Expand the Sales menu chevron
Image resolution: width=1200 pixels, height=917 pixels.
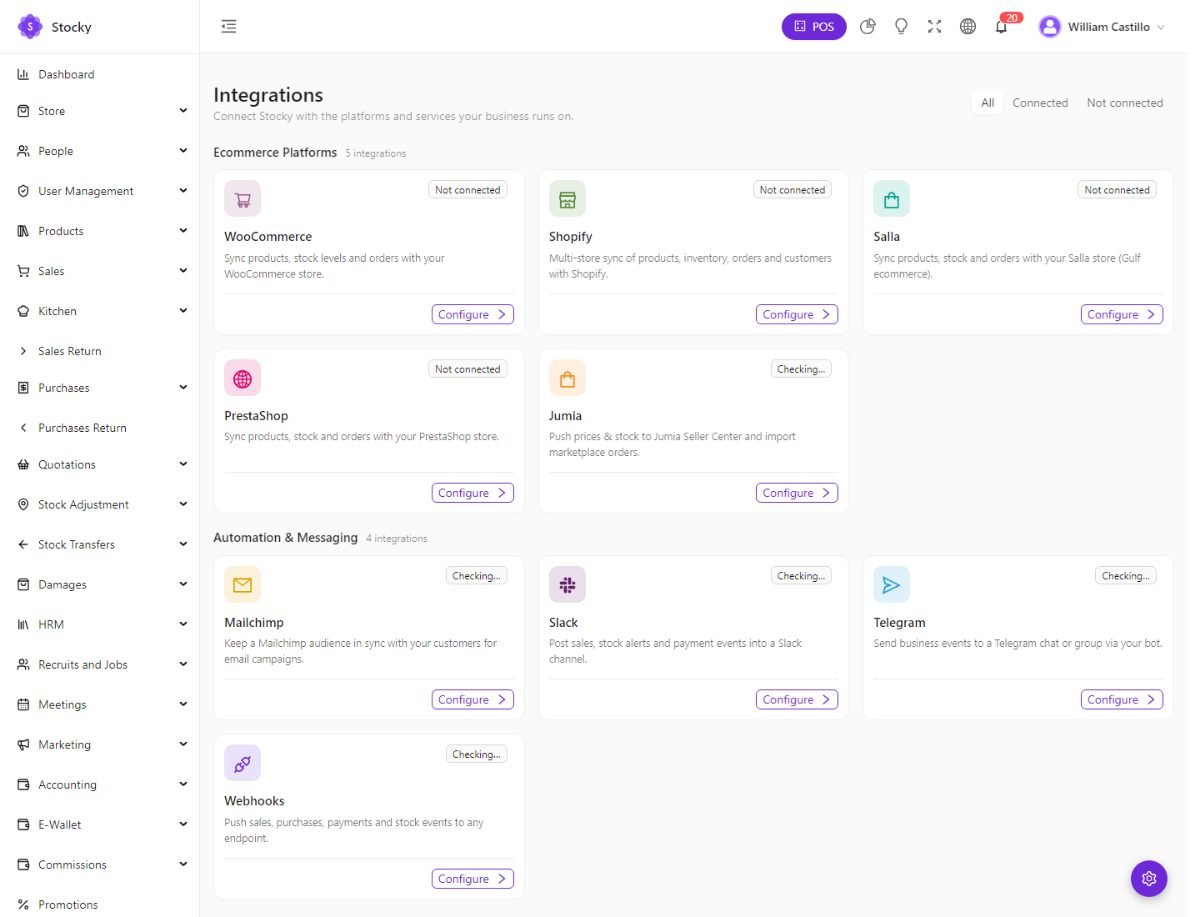tap(183, 271)
